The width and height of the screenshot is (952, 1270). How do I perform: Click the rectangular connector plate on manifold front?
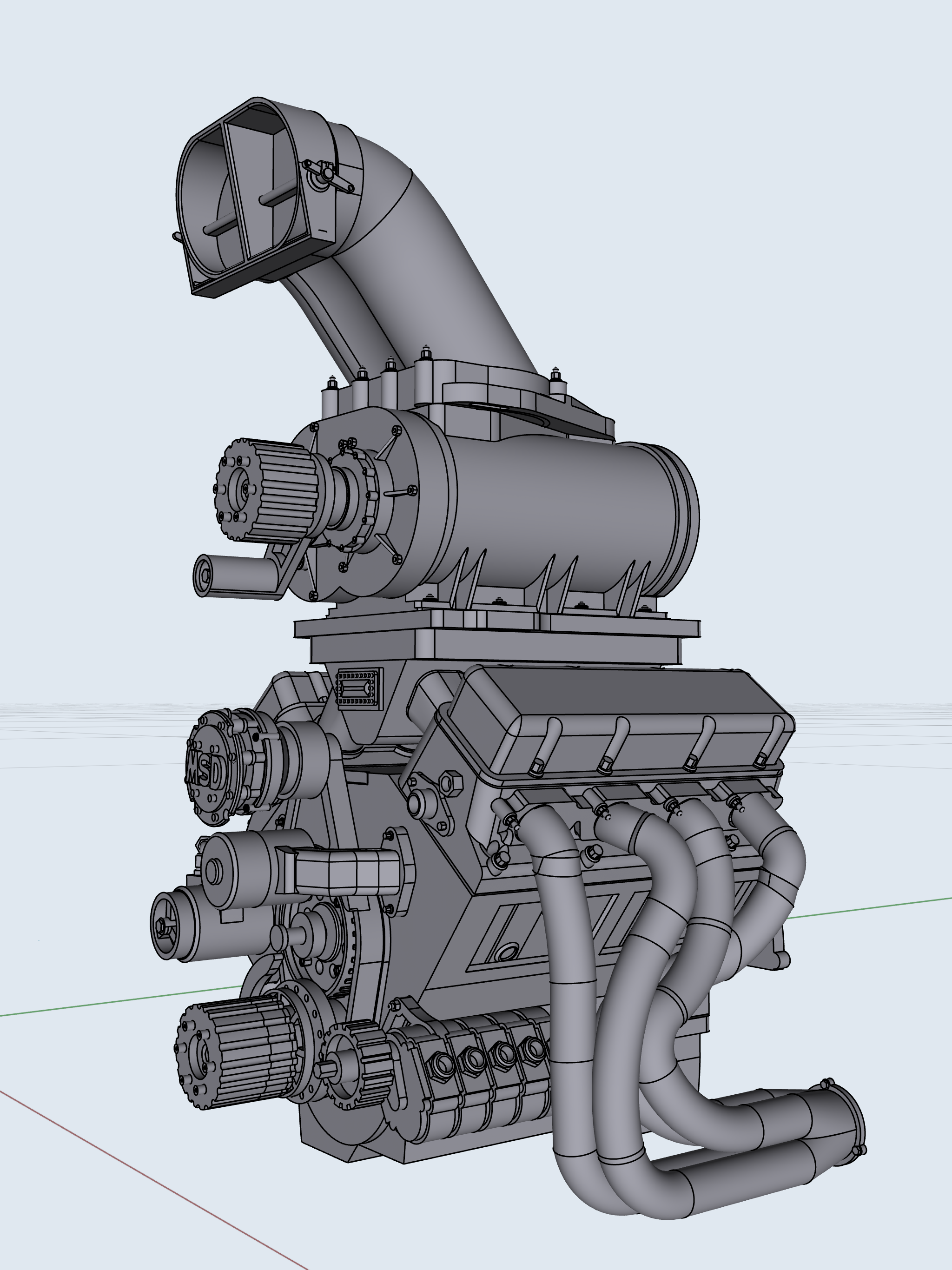[x=359, y=688]
